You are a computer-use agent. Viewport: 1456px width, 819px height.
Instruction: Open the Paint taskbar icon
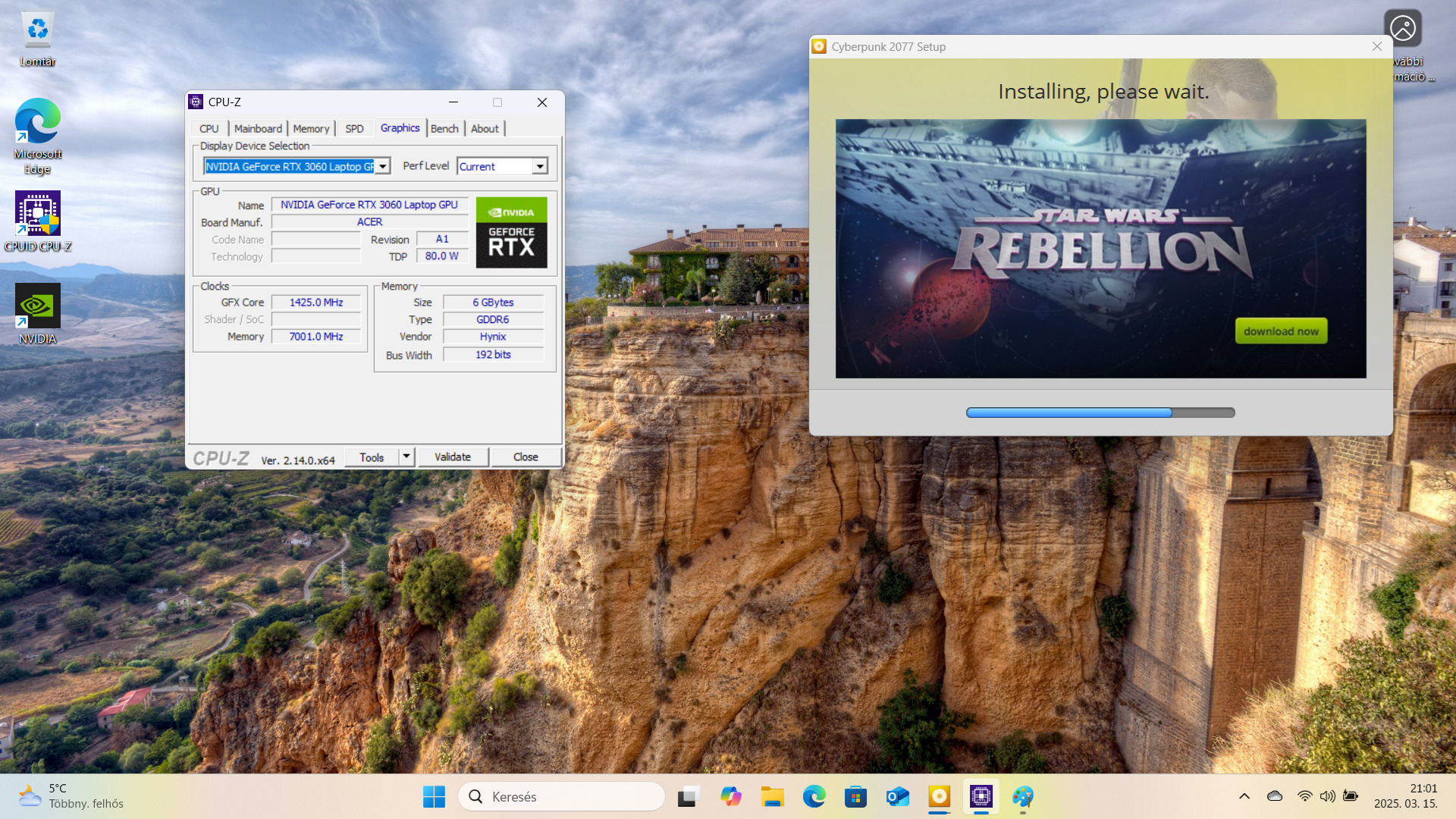[x=1023, y=796]
